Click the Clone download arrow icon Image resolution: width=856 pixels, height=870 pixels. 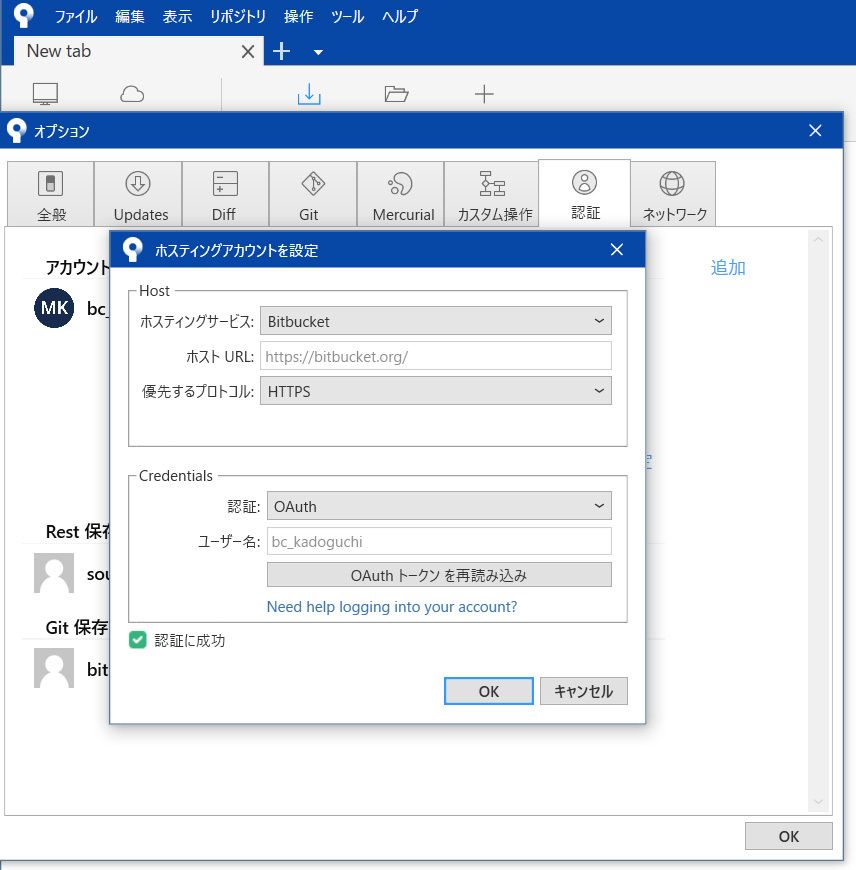coord(309,94)
